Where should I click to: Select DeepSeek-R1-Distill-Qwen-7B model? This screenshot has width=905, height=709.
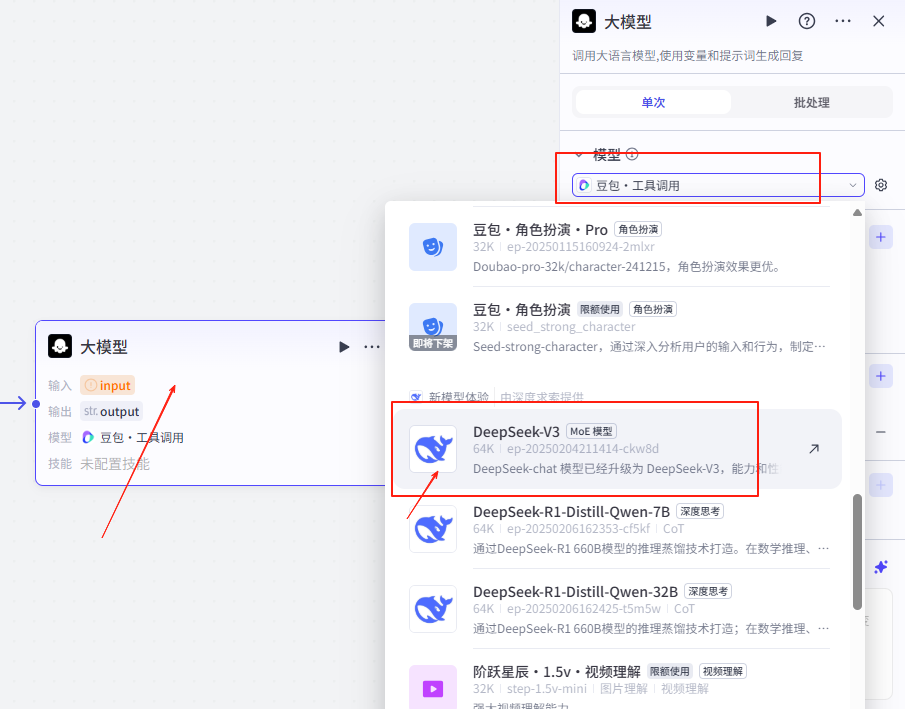coord(619,529)
